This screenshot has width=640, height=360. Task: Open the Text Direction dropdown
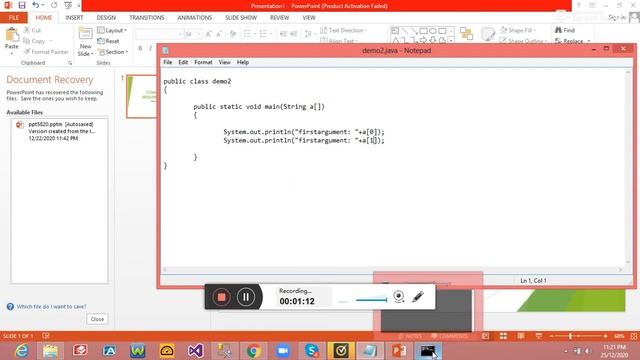pyautogui.click(x=344, y=31)
